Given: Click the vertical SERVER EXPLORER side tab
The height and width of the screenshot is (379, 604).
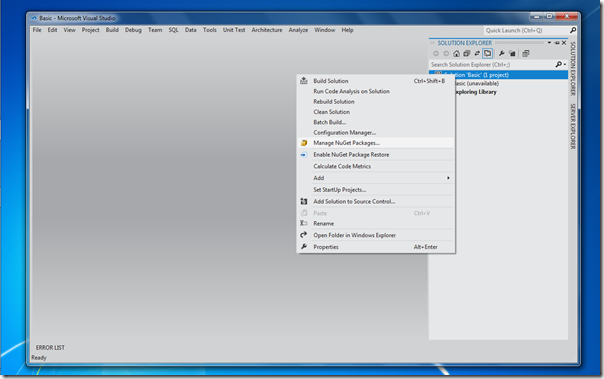Looking at the screenshot, I should point(573,126).
